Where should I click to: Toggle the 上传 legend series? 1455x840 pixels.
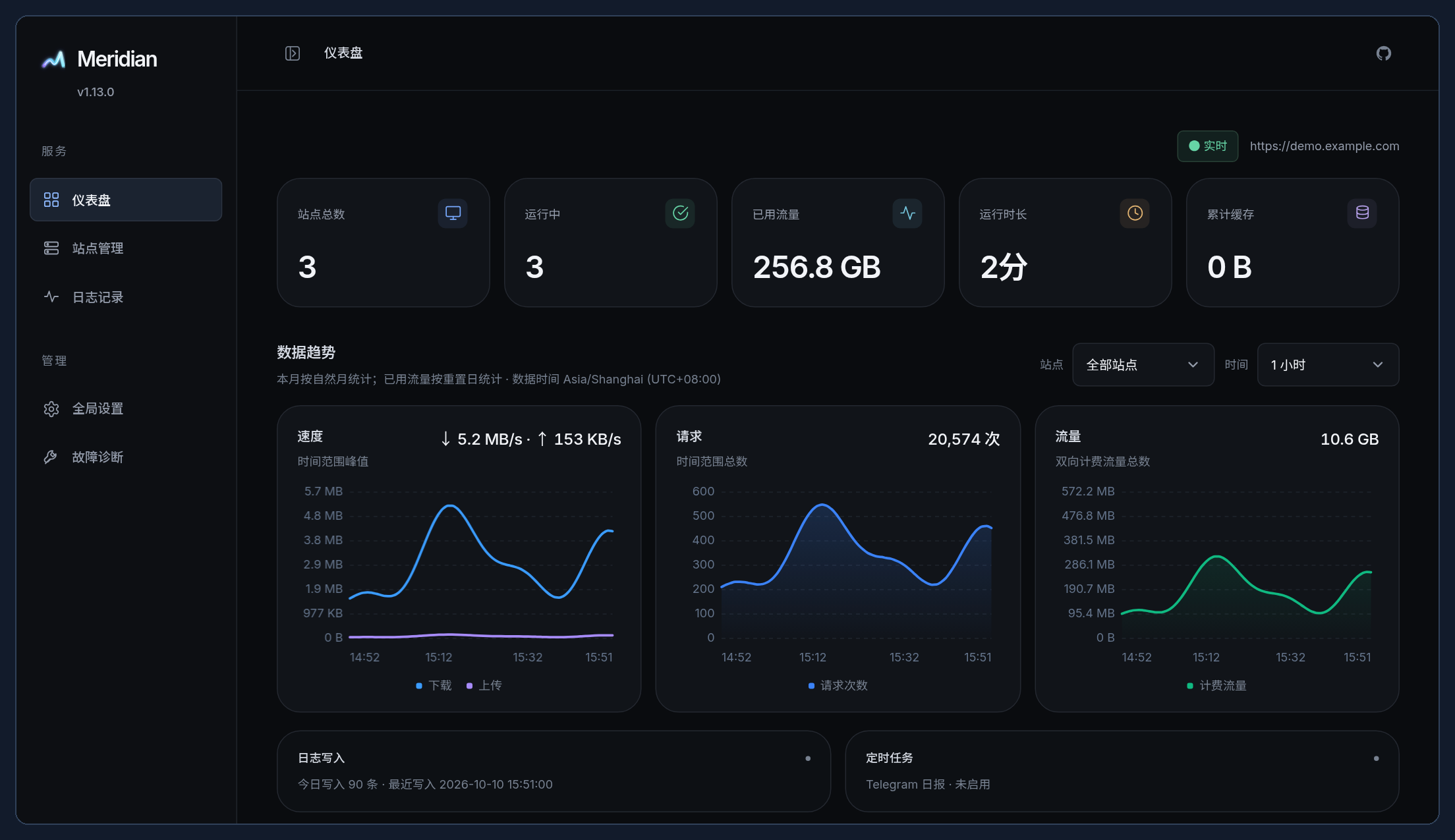(x=484, y=686)
